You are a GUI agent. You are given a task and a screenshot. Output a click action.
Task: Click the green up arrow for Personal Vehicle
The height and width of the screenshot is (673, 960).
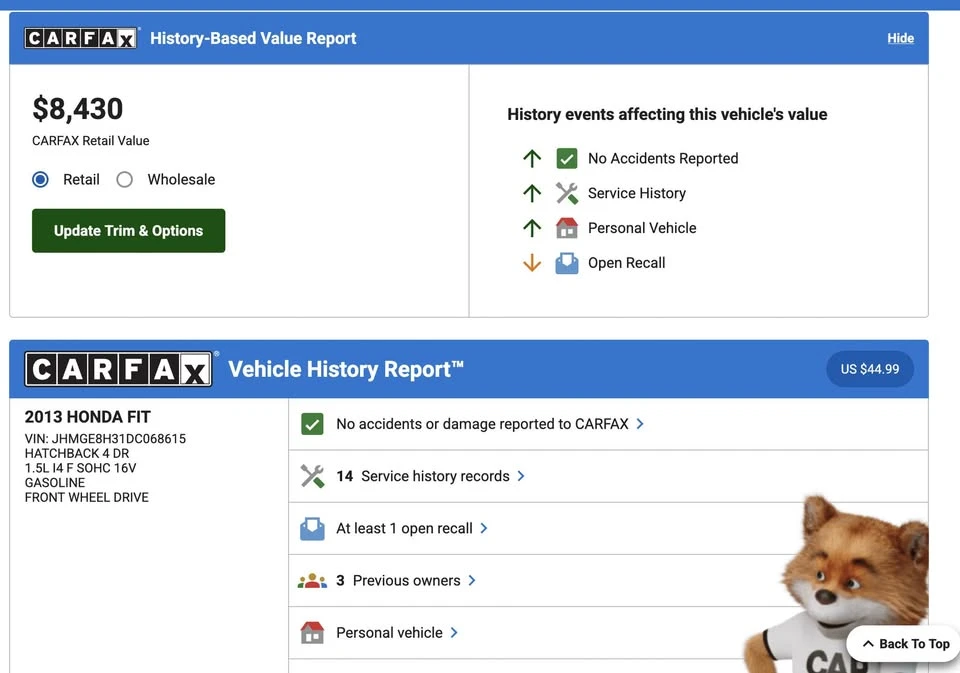coord(532,228)
